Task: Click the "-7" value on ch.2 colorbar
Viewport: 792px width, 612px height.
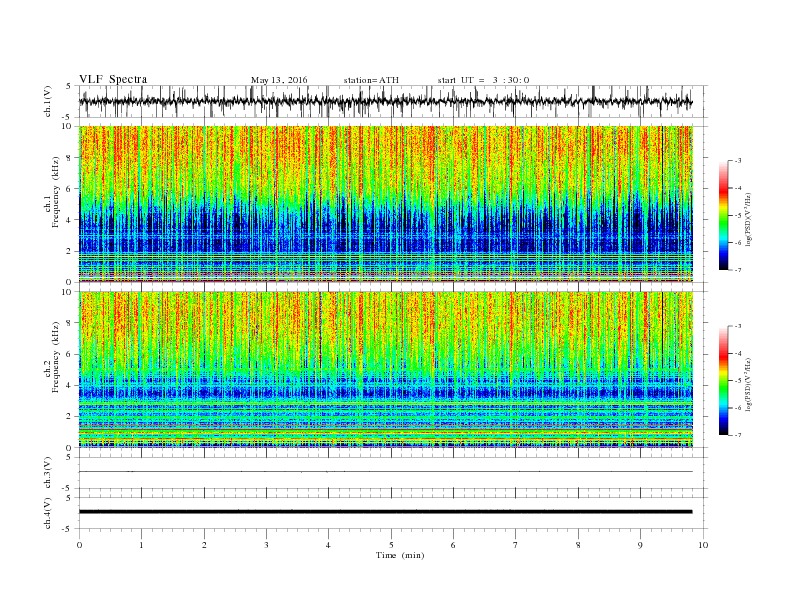Action: click(738, 435)
